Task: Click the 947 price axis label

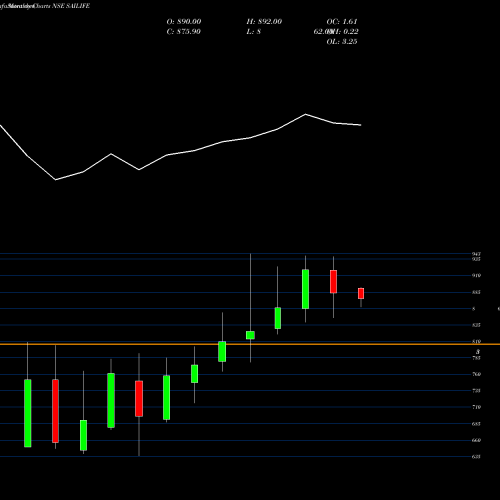Action: pyautogui.click(x=476, y=254)
